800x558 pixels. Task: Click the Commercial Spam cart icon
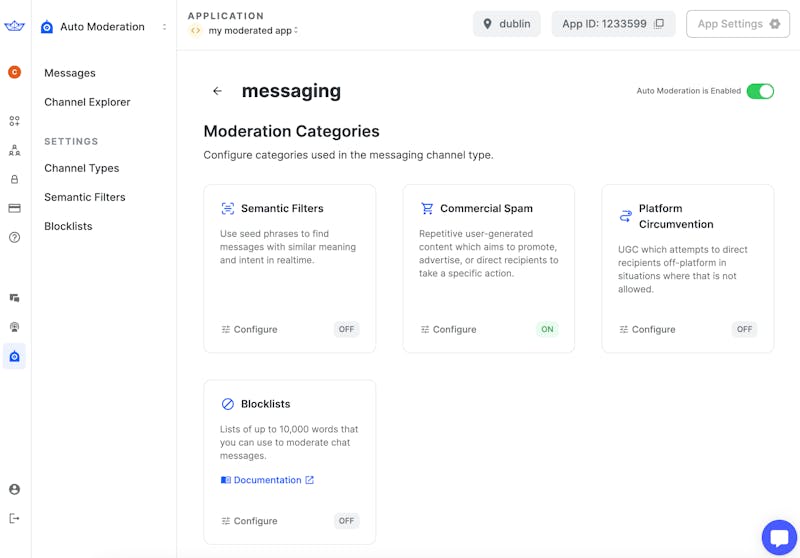coord(427,208)
